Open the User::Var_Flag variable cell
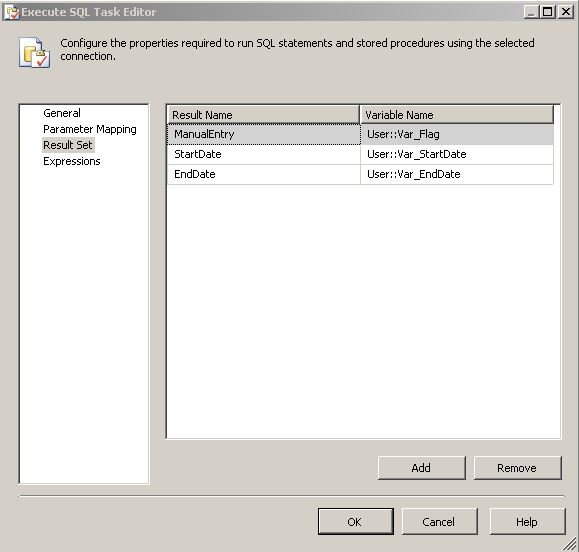Screen dimensions: 579x552 (457, 134)
